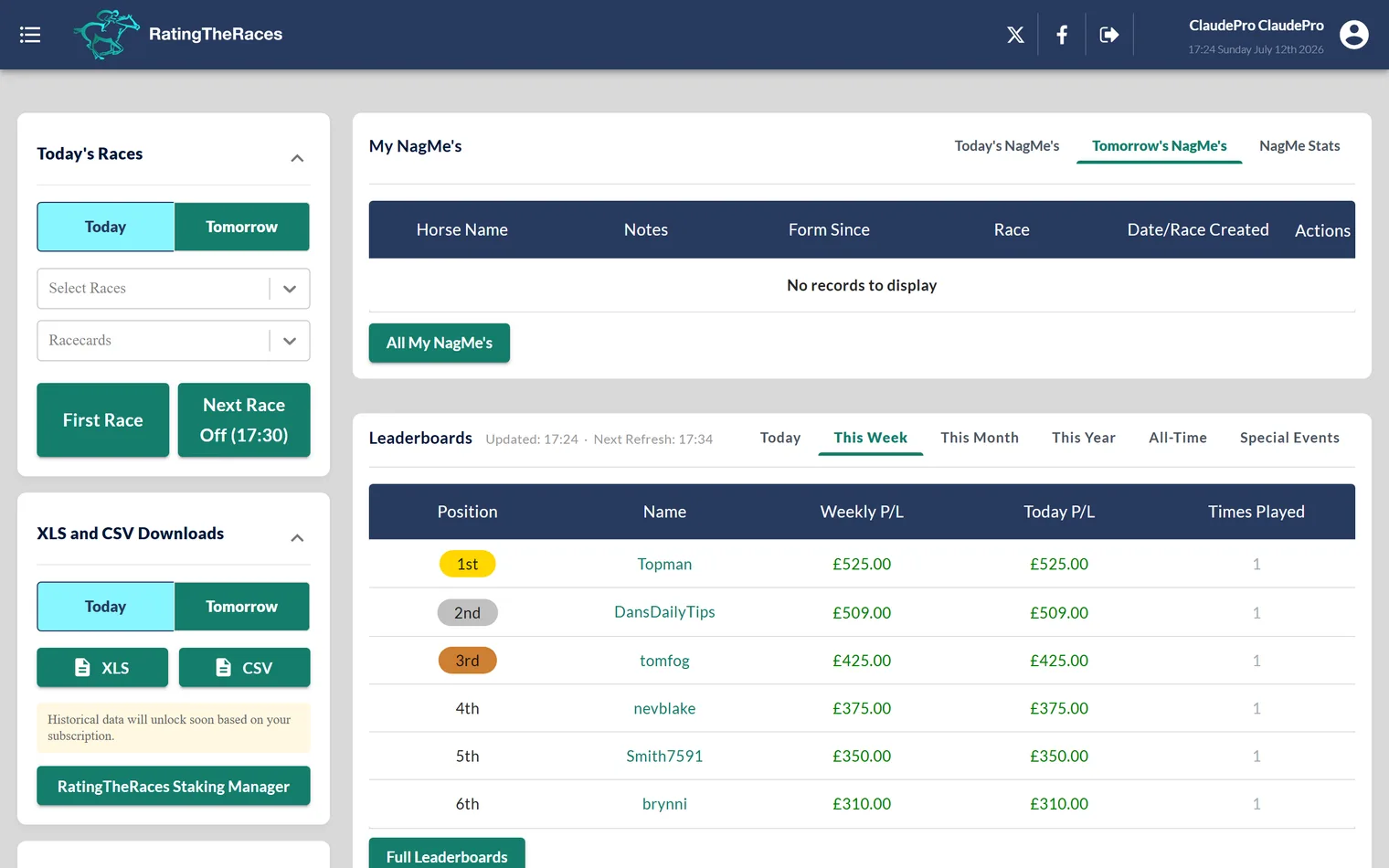
Task: Open RatingTheRaces Staking Manager
Action: point(174,787)
